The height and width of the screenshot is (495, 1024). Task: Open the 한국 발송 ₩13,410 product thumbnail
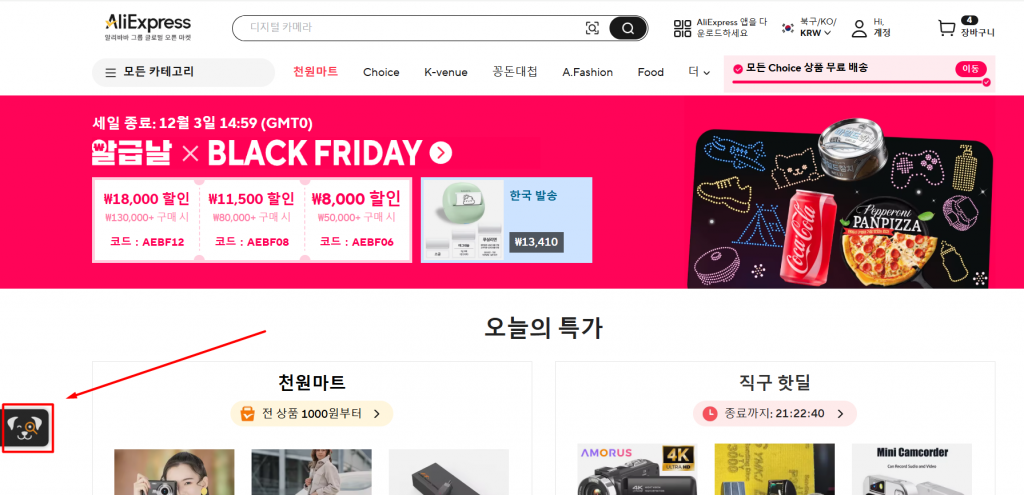coord(507,220)
